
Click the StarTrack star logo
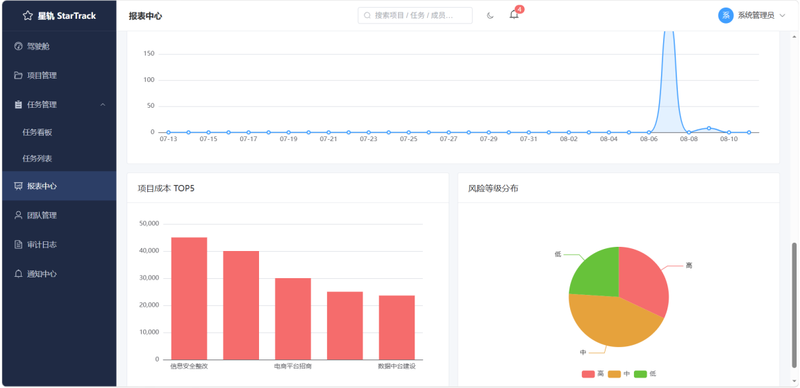(28, 16)
